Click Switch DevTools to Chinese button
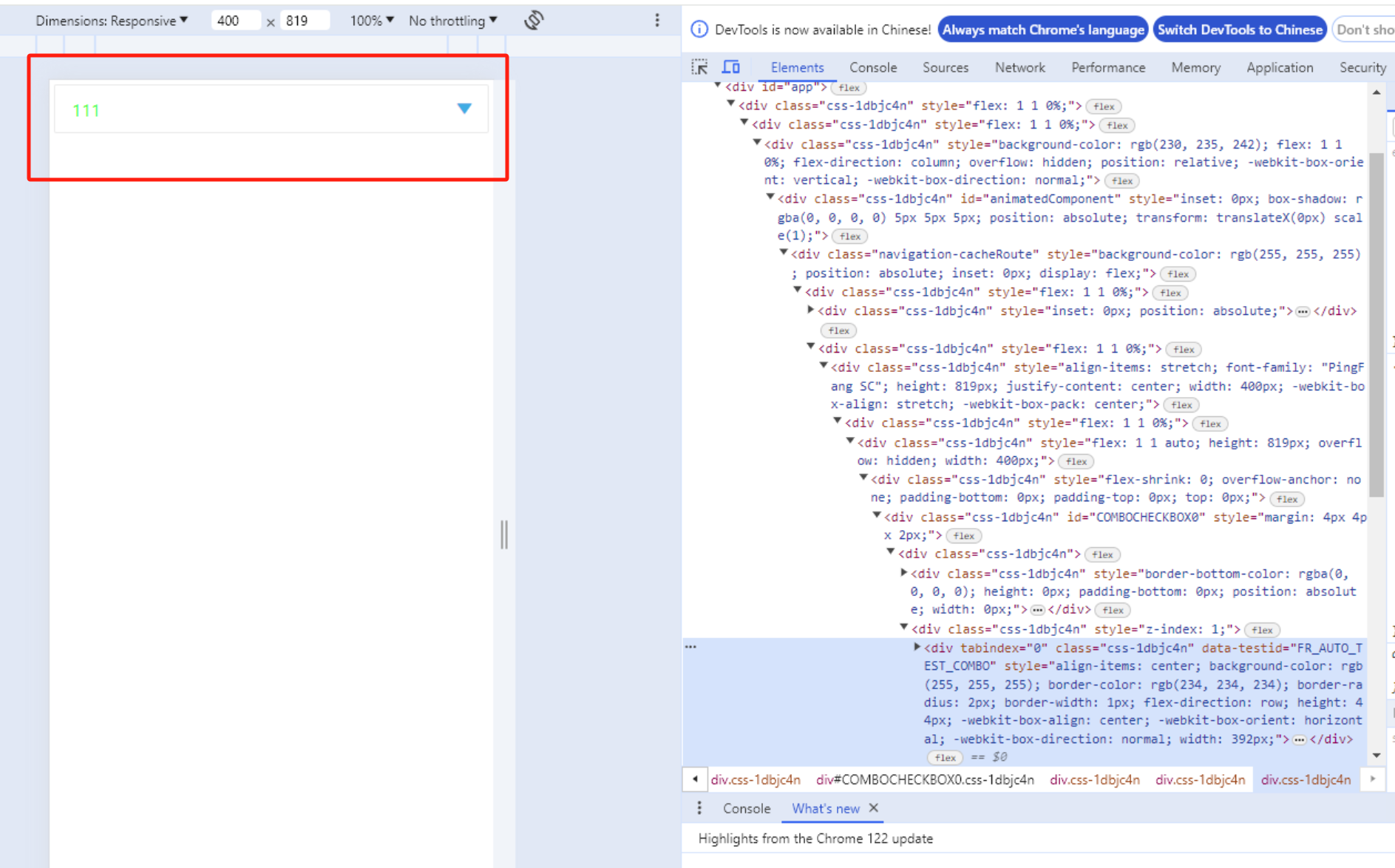The width and height of the screenshot is (1395, 868). pos(1240,30)
